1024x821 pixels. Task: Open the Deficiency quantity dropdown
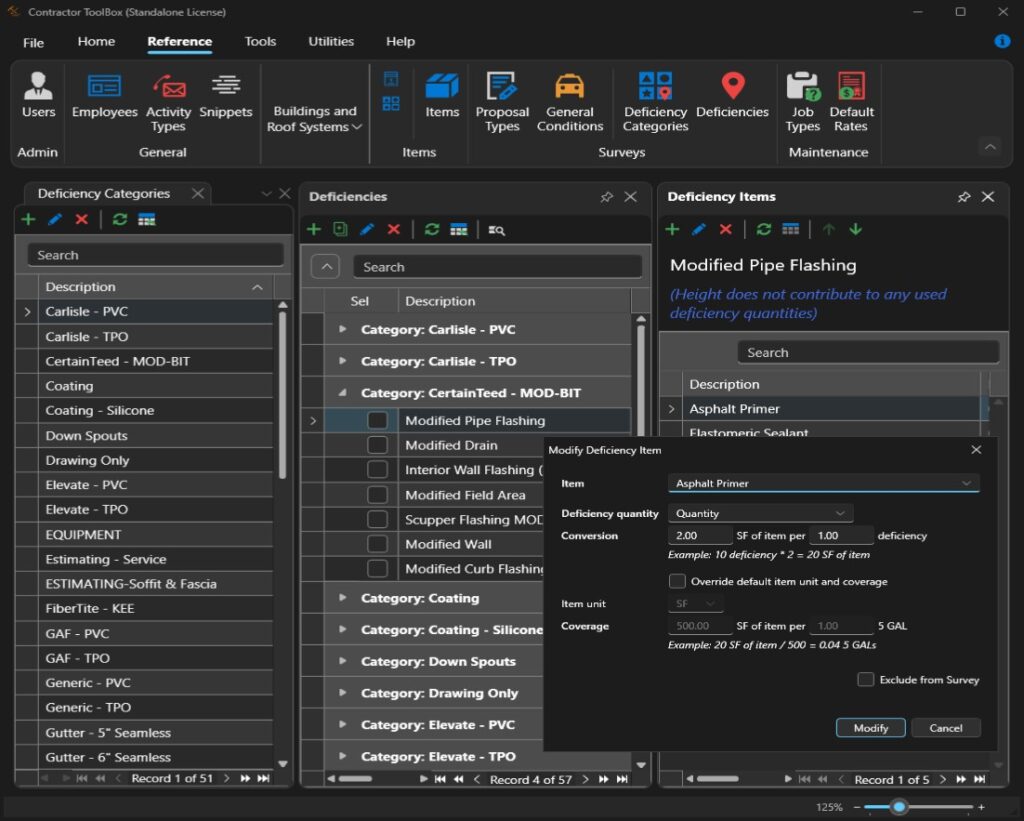click(x=759, y=513)
